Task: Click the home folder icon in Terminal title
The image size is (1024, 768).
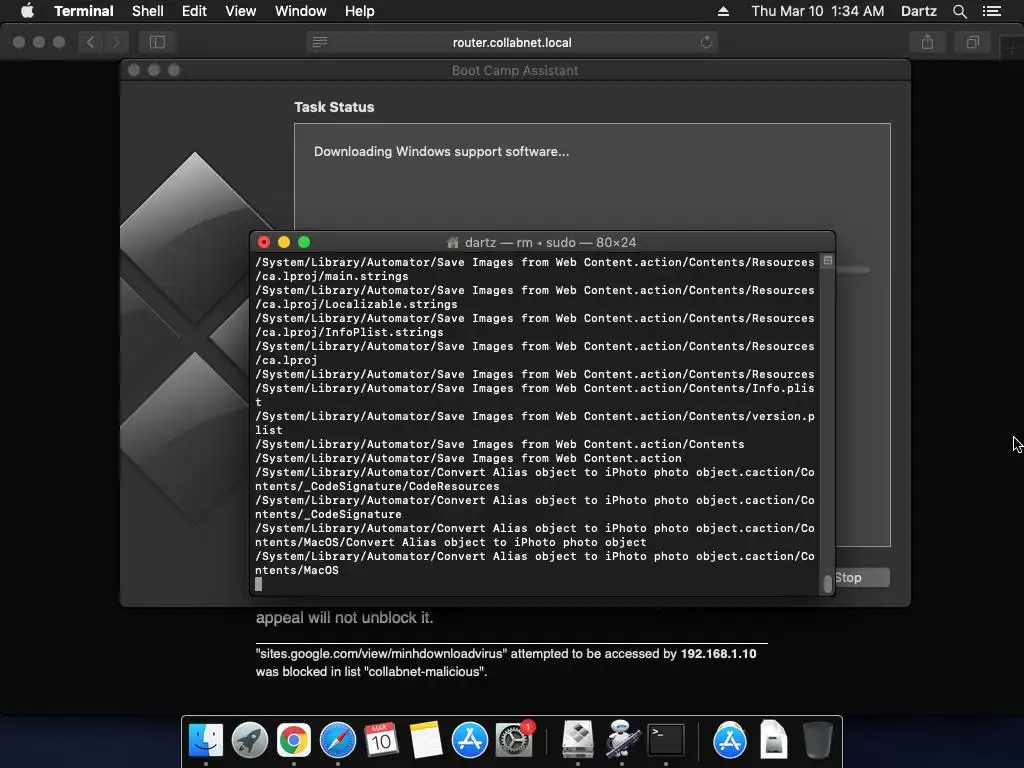Action: pos(453,242)
